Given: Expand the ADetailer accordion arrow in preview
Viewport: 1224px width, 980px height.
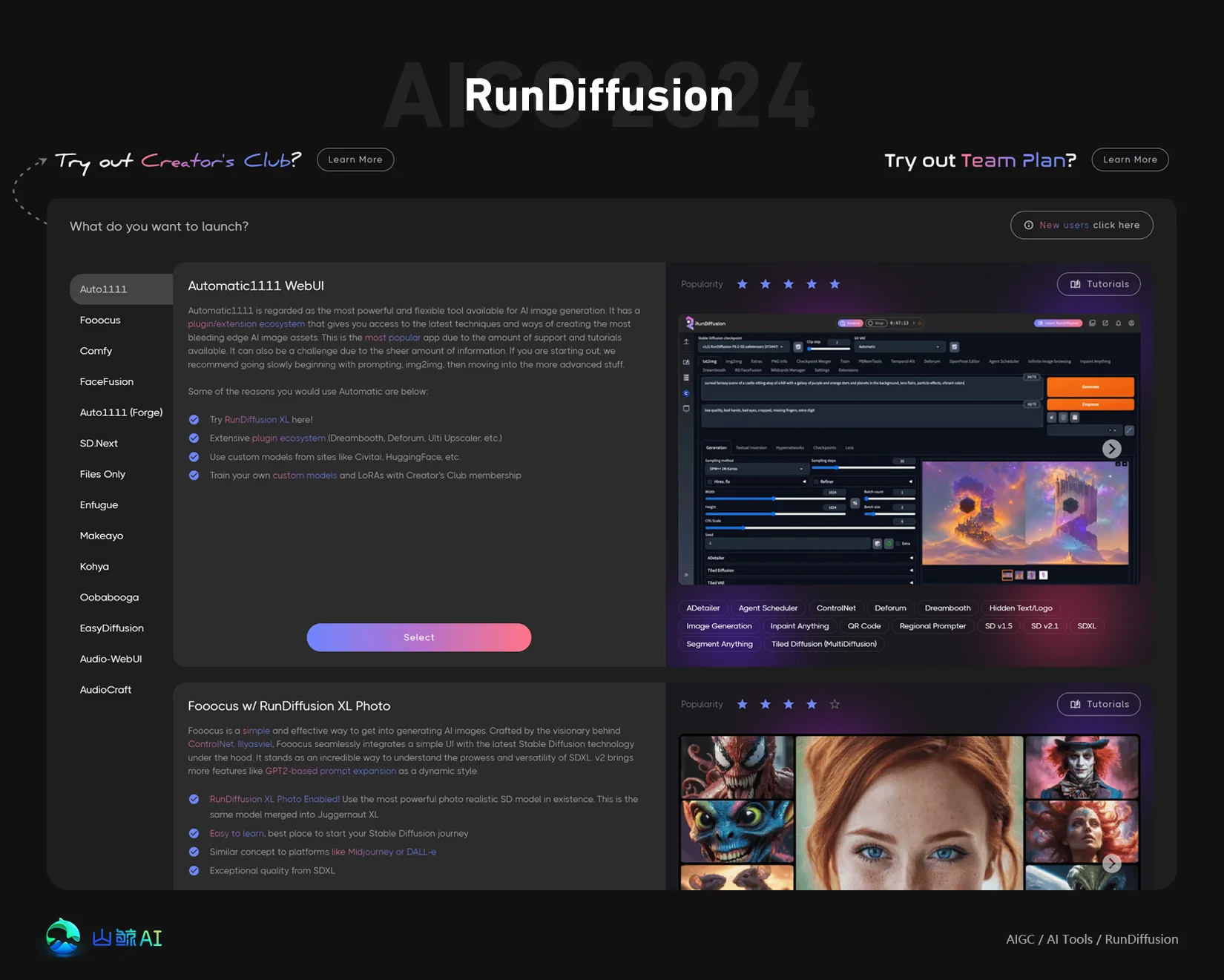Looking at the screenshot, I should (912, 558).
